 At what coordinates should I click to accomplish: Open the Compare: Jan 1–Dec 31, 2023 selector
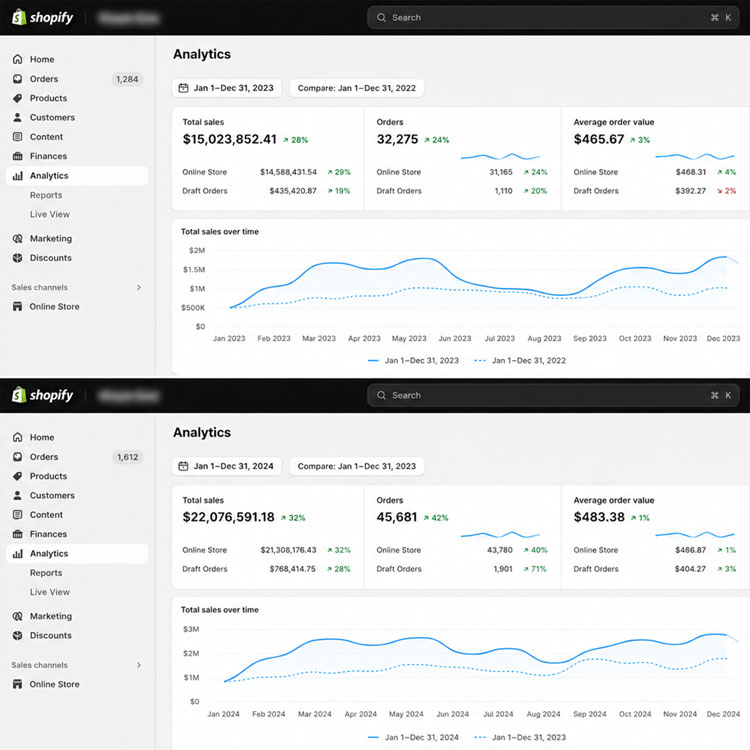[357, 466]
